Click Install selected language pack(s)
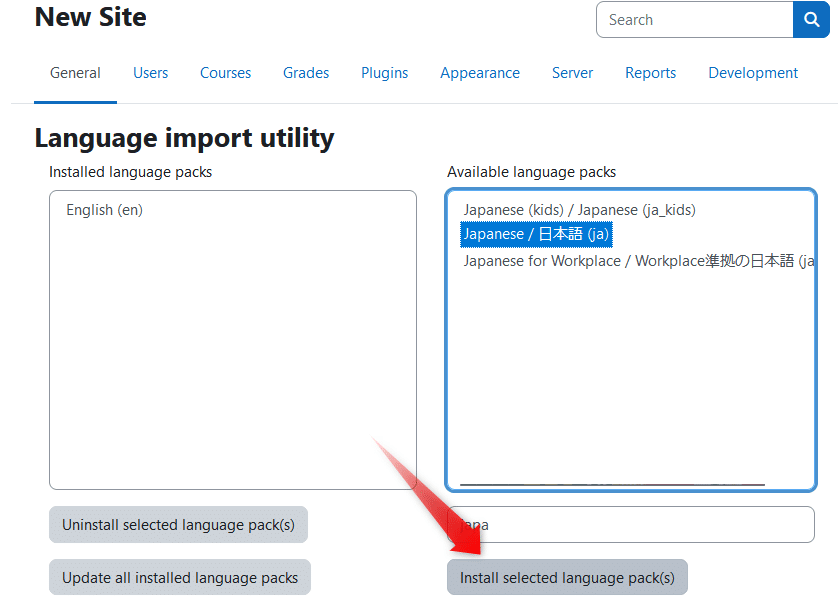This screenshot has height=615, width=838. [x=567, y=578]
